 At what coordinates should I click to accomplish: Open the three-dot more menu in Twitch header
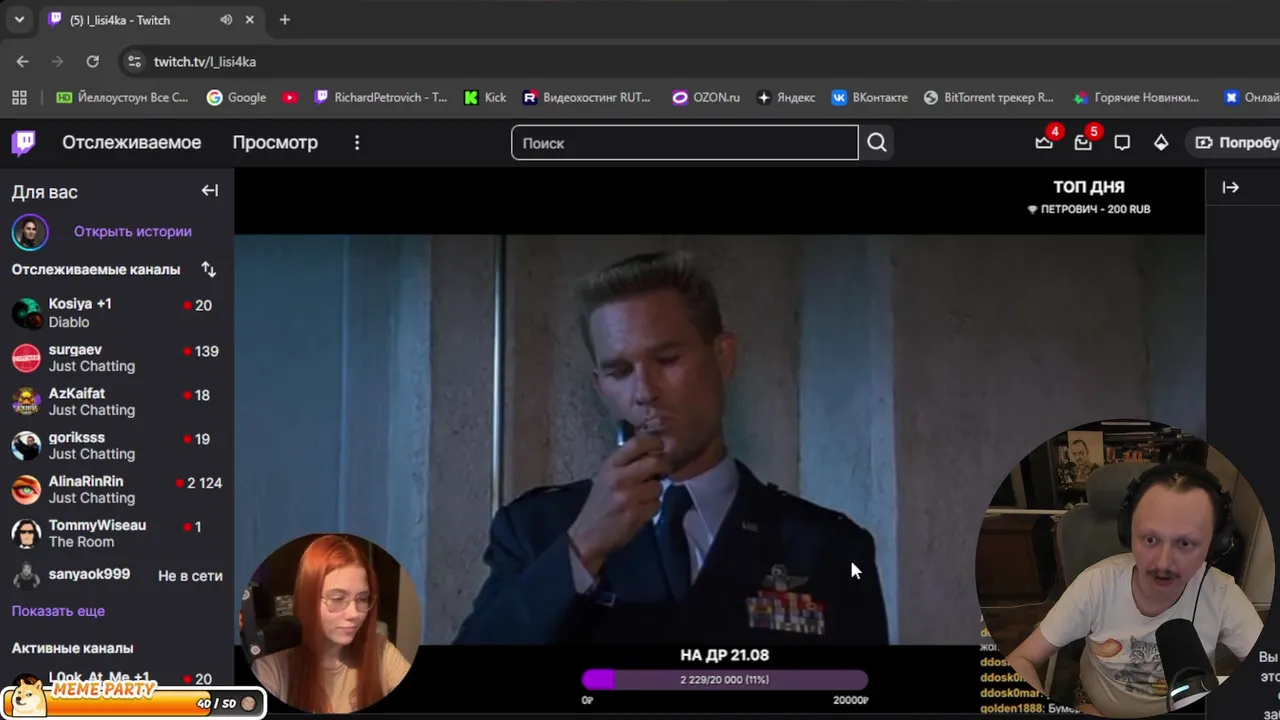click(357, 142)
